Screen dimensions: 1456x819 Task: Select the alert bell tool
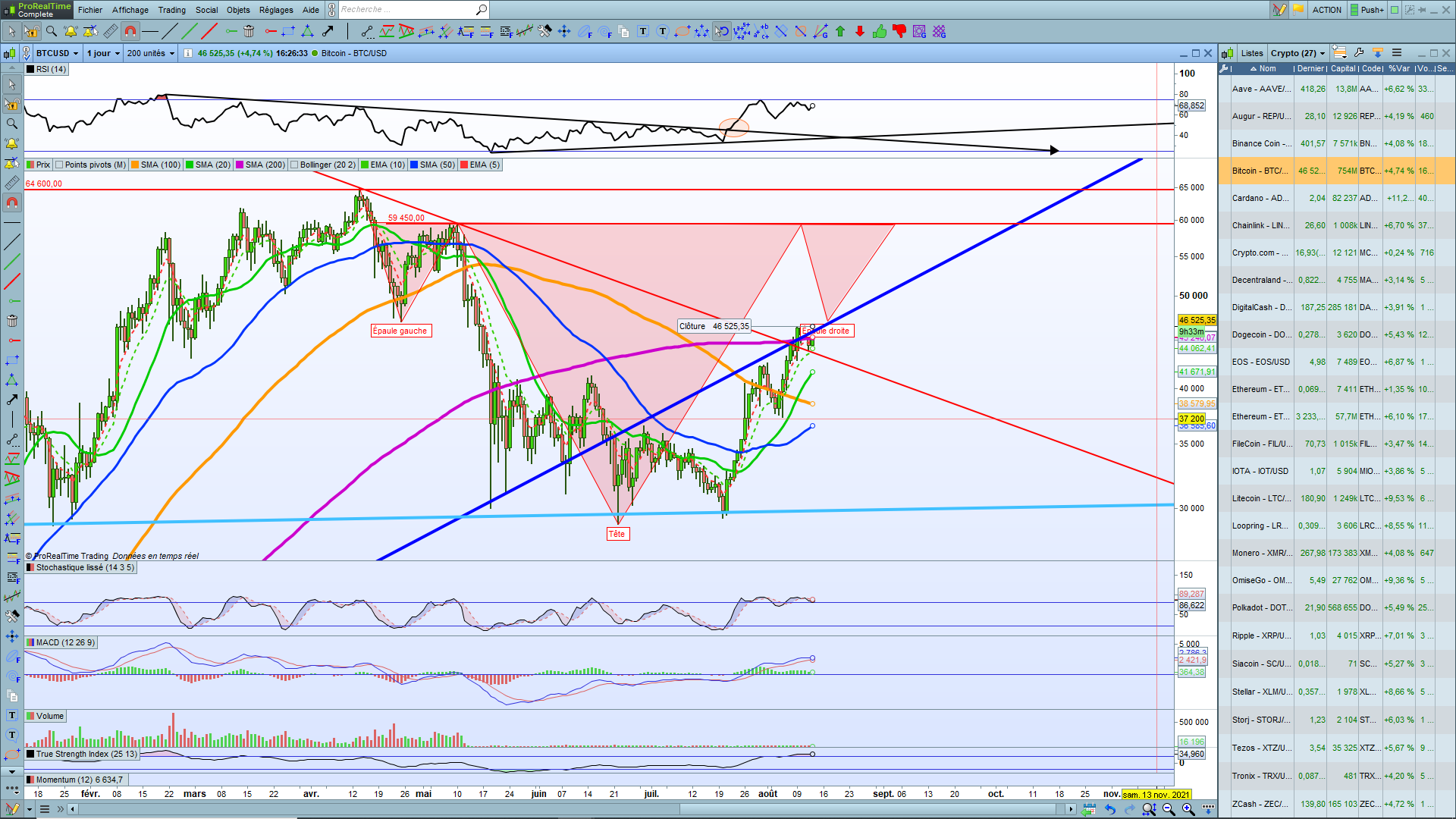(71, 32)
